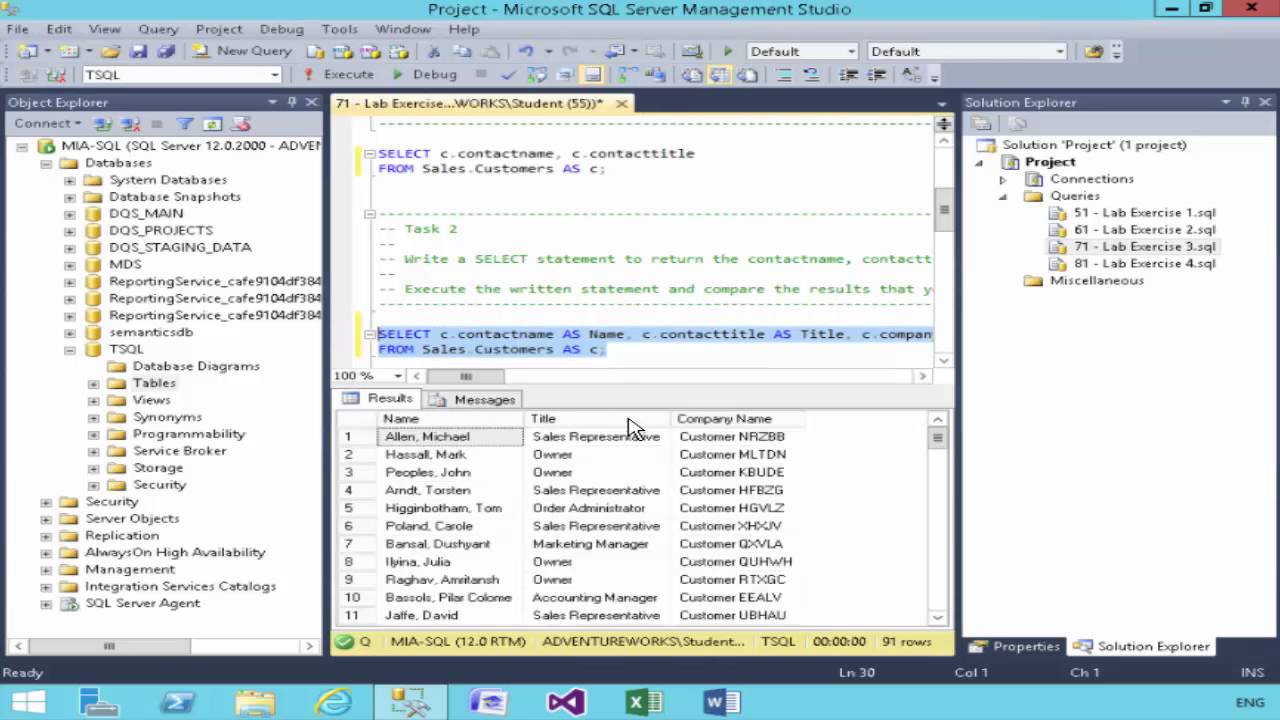This screenshot has width=1280, height=720.
Task: Click the Undo arrow icon
Action: tap(526, 51)
